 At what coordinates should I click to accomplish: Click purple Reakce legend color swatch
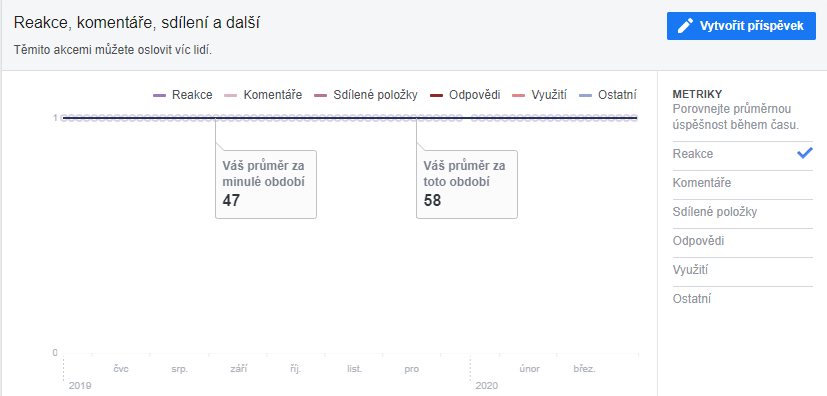(159, 95)
